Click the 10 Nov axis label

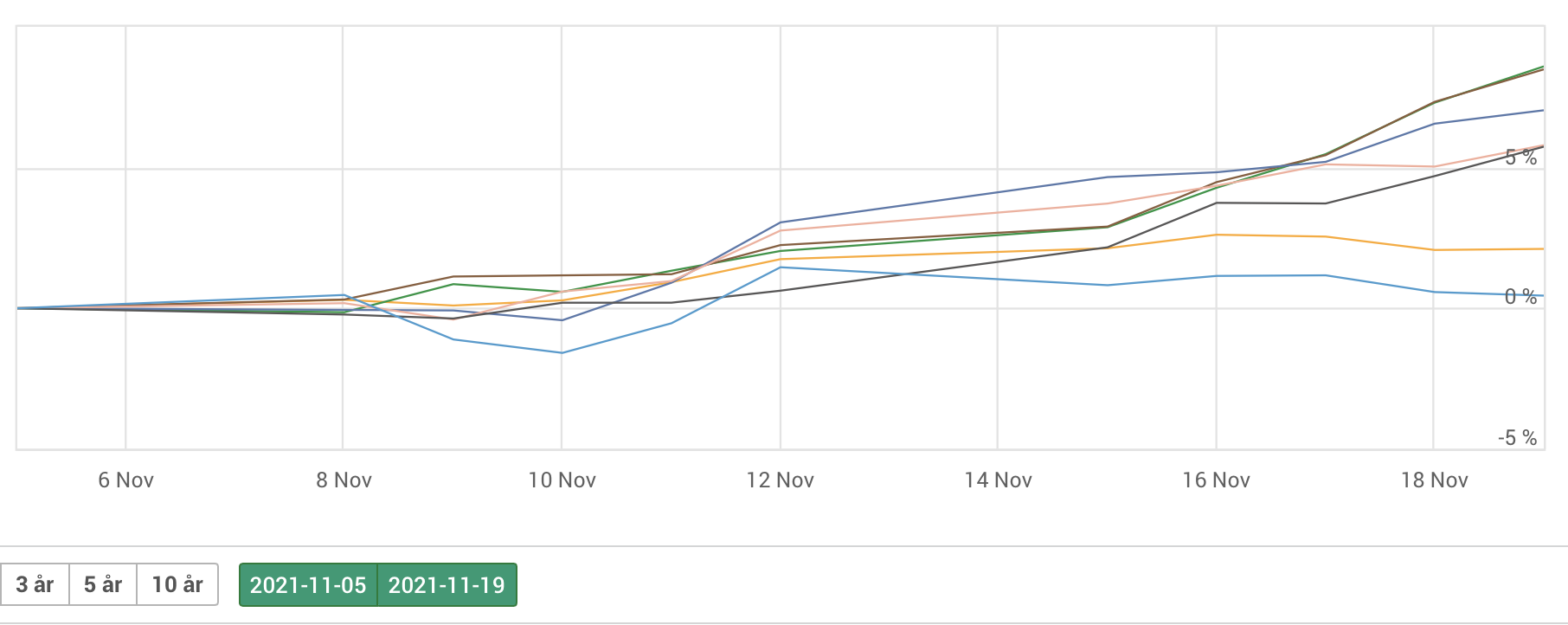point(562,480)
